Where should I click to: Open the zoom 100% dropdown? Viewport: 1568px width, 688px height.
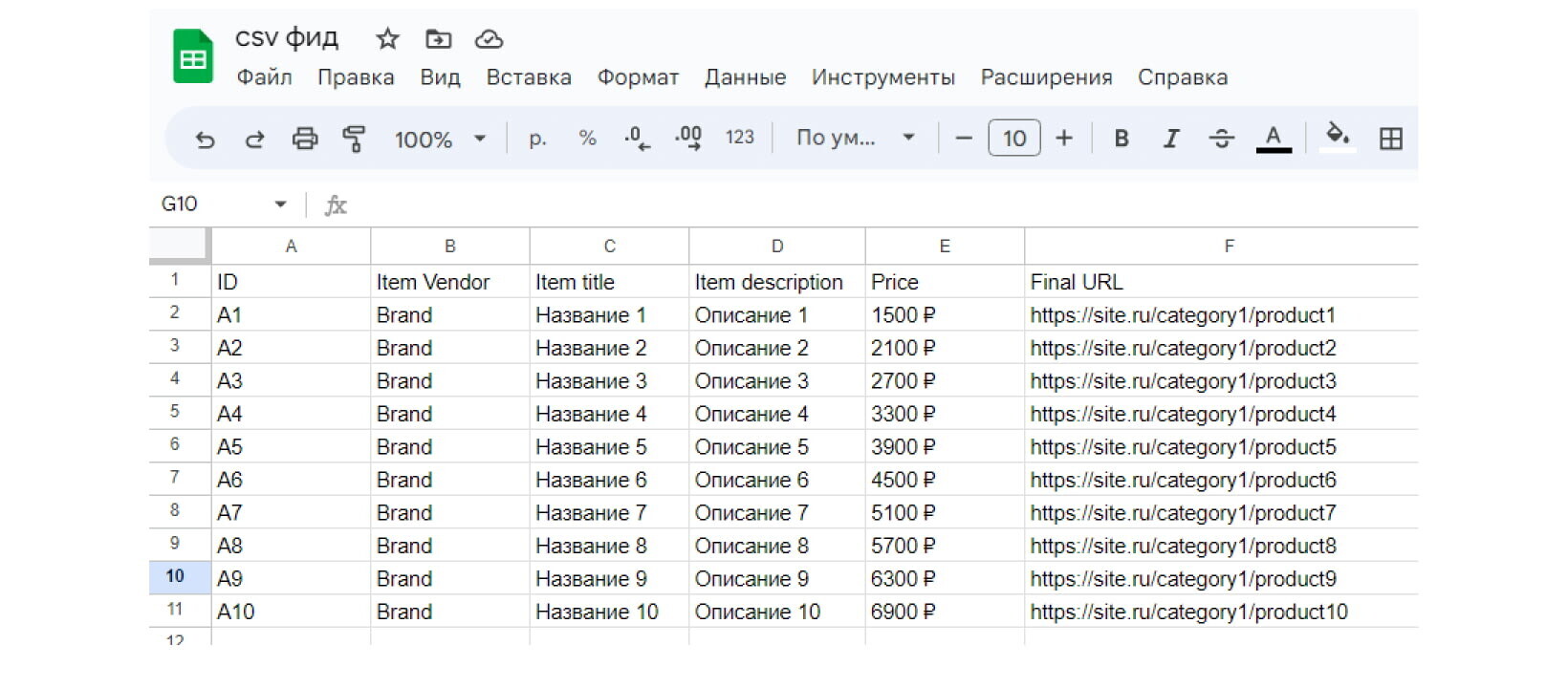click(x=441, y=140)
